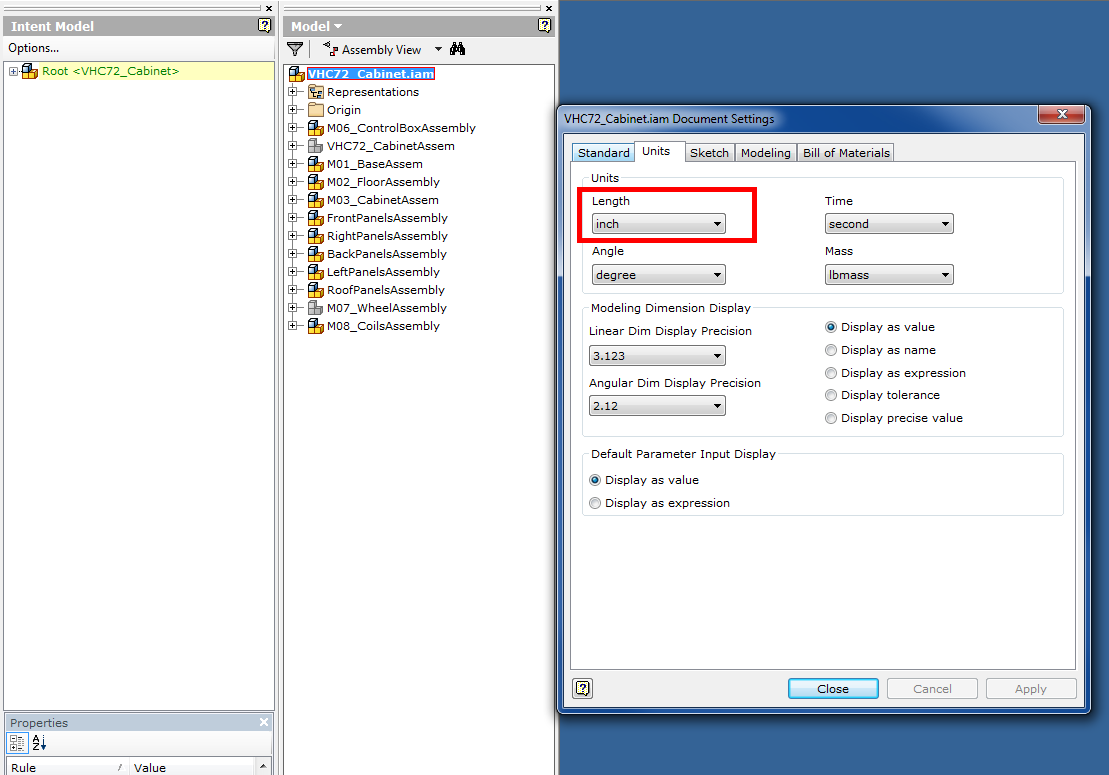Click the Apply button

tap(1030, 688)
